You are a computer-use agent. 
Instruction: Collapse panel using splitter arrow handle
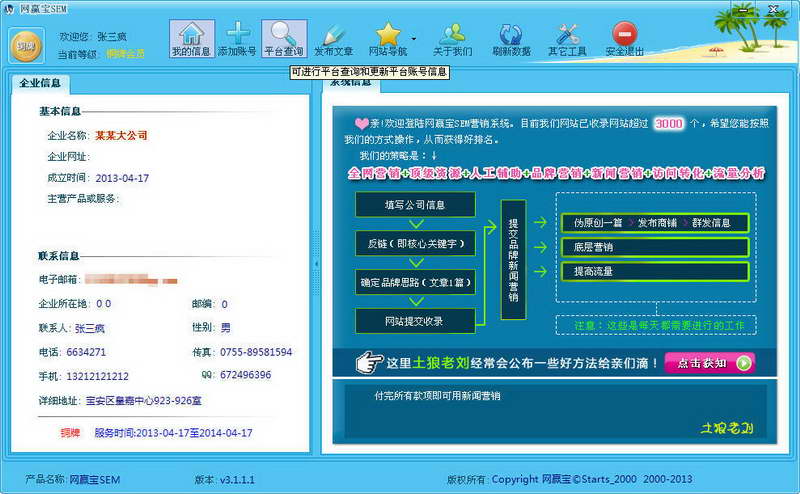[316, 264]
